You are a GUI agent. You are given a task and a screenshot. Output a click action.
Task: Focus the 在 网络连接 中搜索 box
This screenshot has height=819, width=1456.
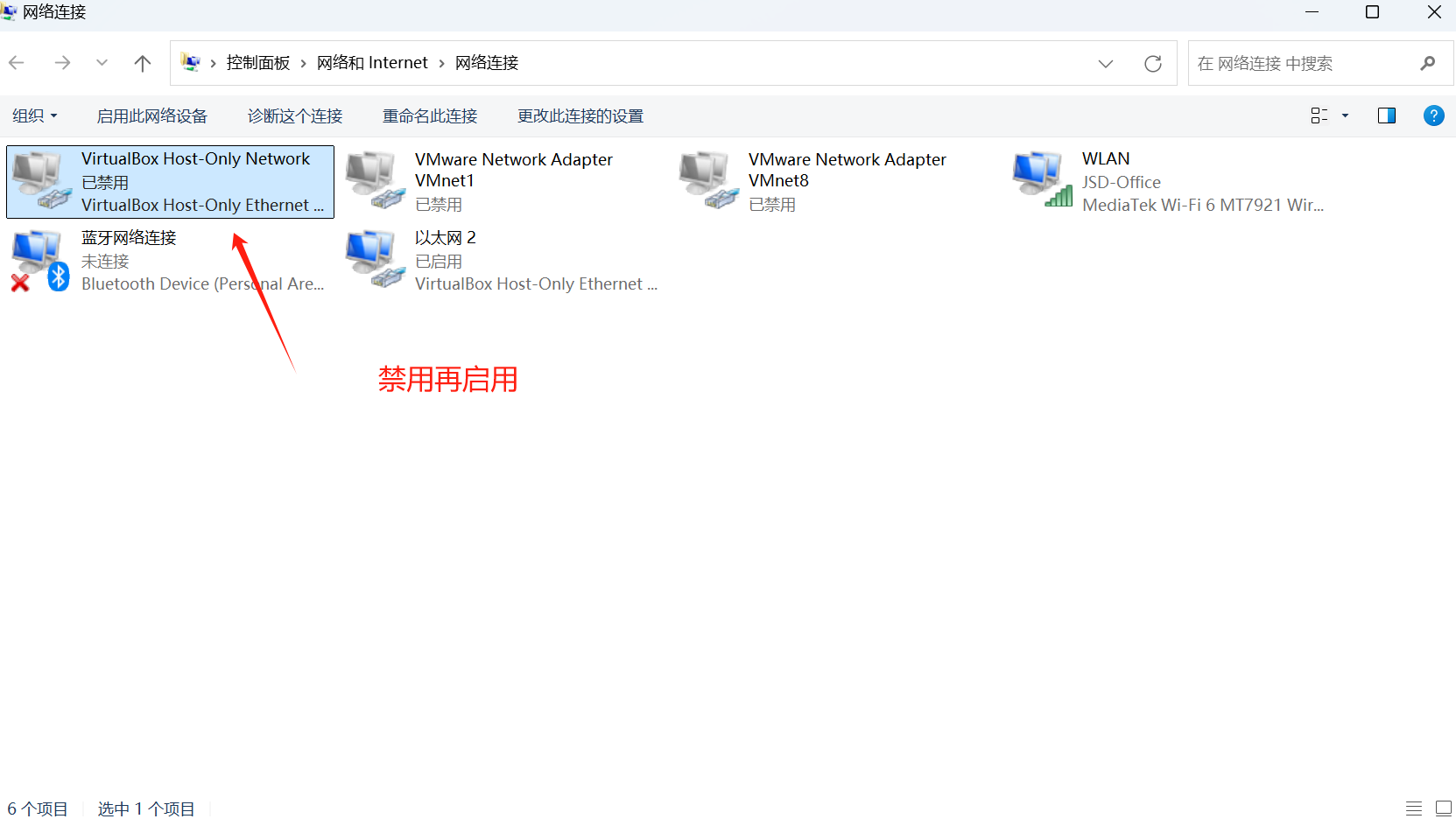[x=1305, y=63]
